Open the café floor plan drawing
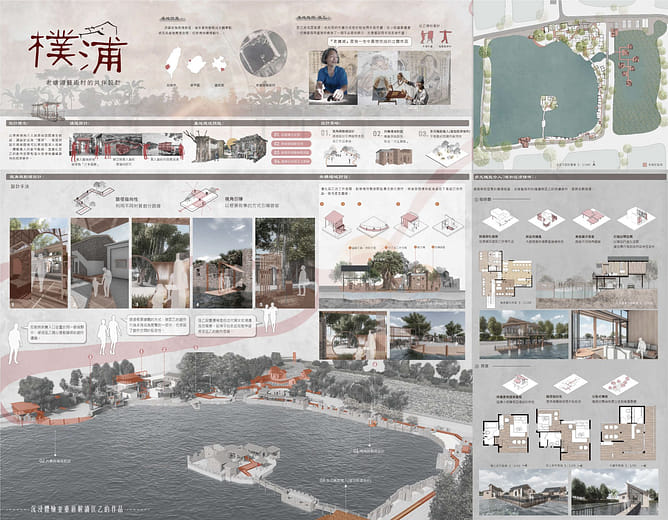 tap(506, 278)
